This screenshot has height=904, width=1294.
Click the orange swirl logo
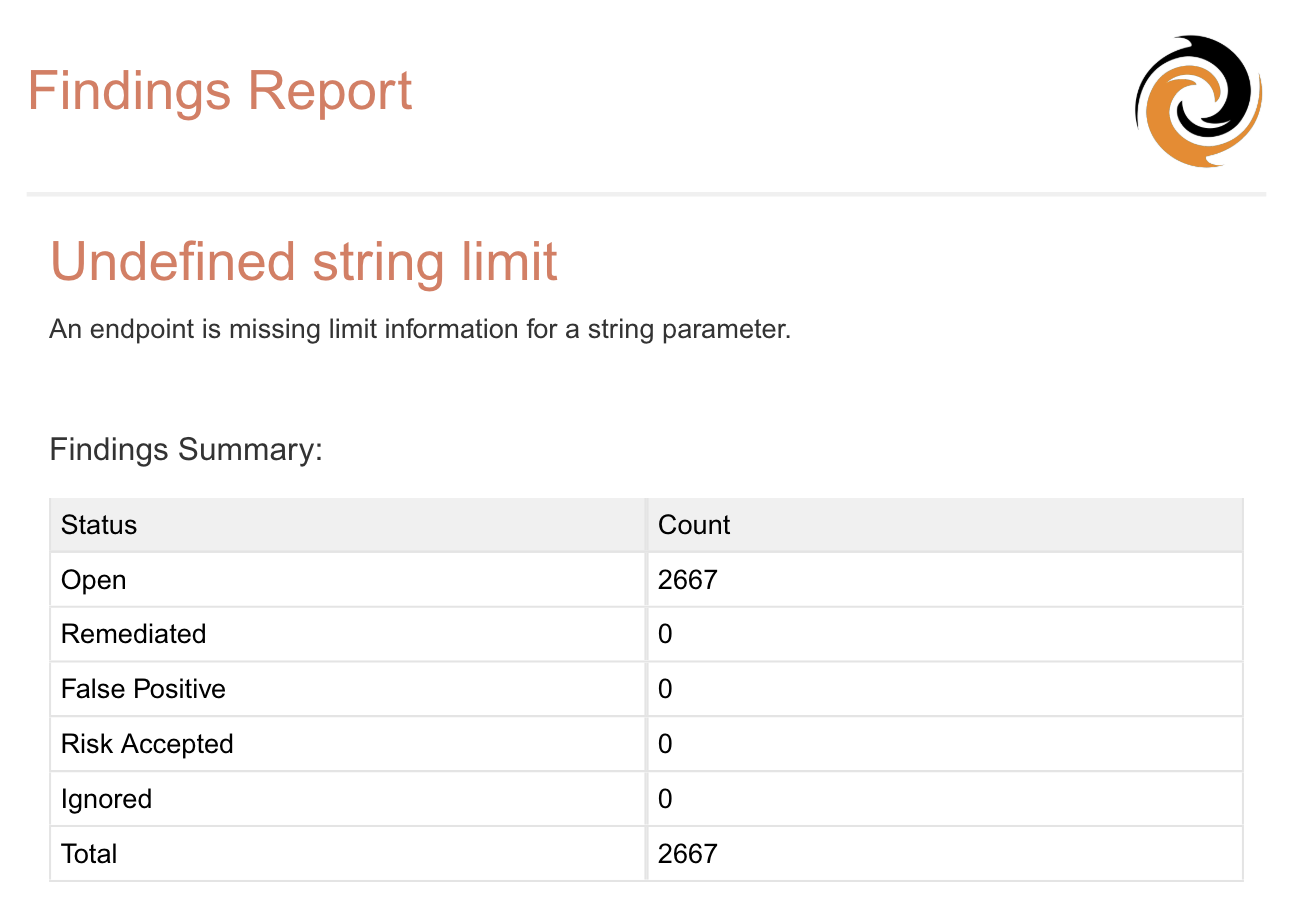click(x=1198, y=100)
